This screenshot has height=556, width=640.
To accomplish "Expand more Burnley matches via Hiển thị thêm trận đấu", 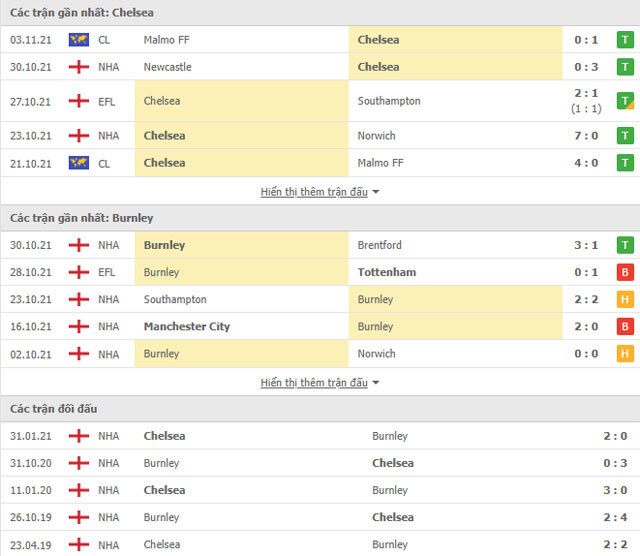I will [x=314, y=382].
